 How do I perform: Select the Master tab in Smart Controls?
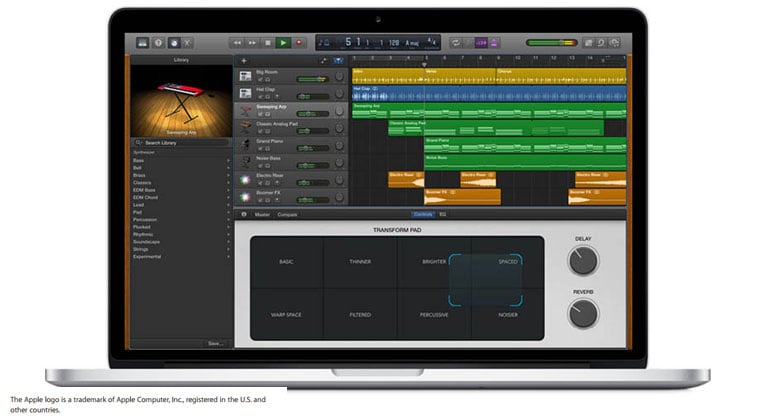(262, 214)
